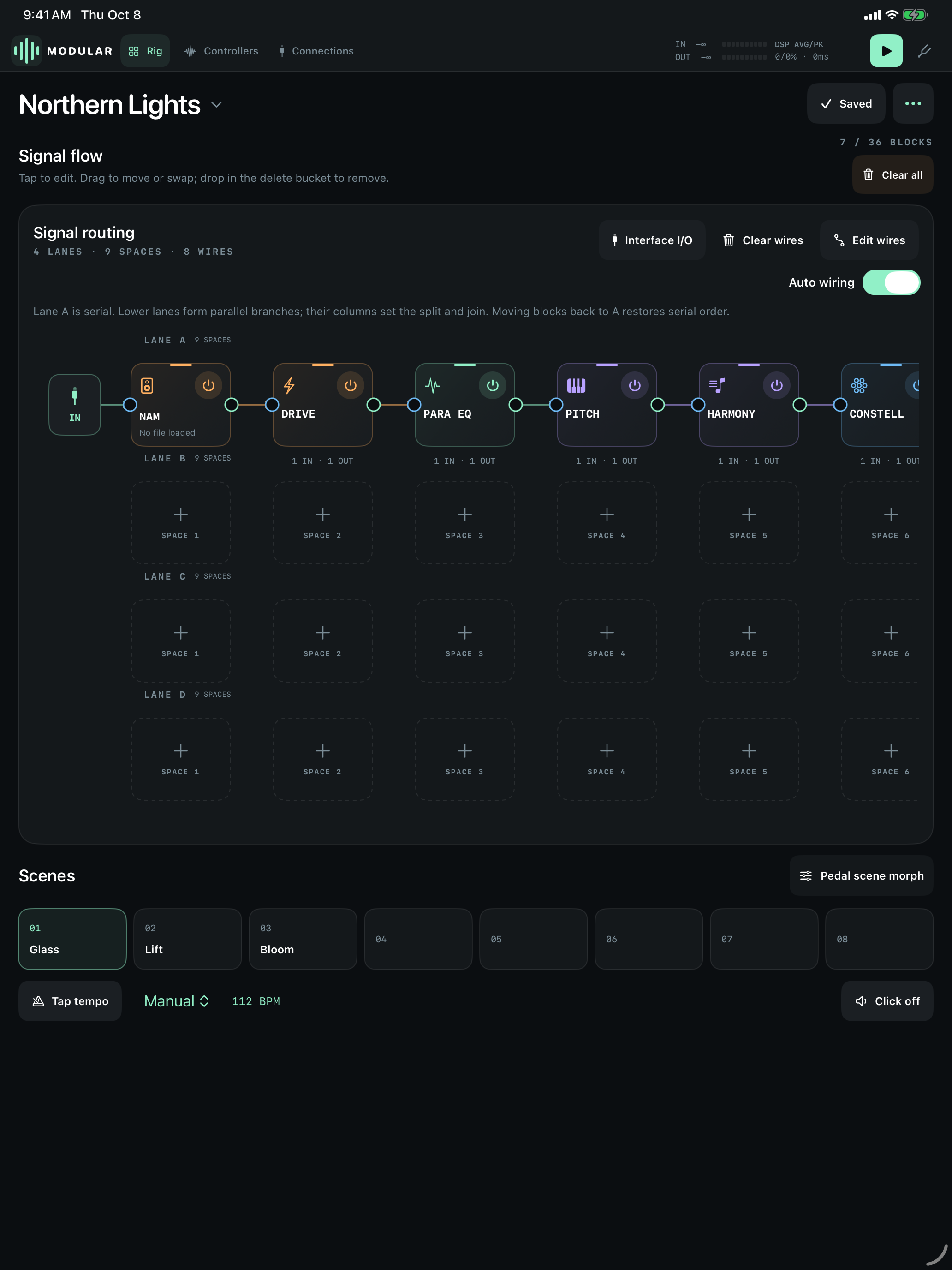Click the Tap tempo button
The image size is (952, 1270).
70,1001
